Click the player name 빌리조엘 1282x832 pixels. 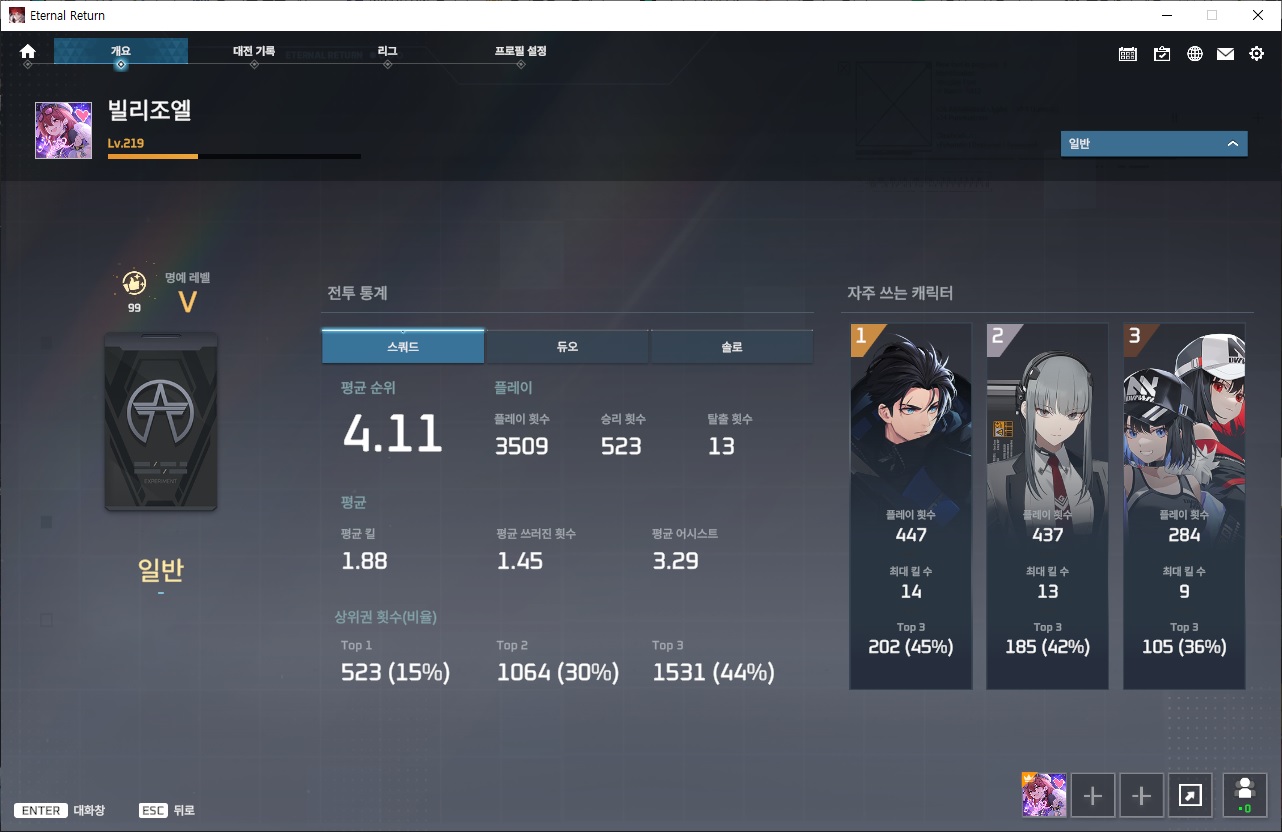[x=150, y=111]
